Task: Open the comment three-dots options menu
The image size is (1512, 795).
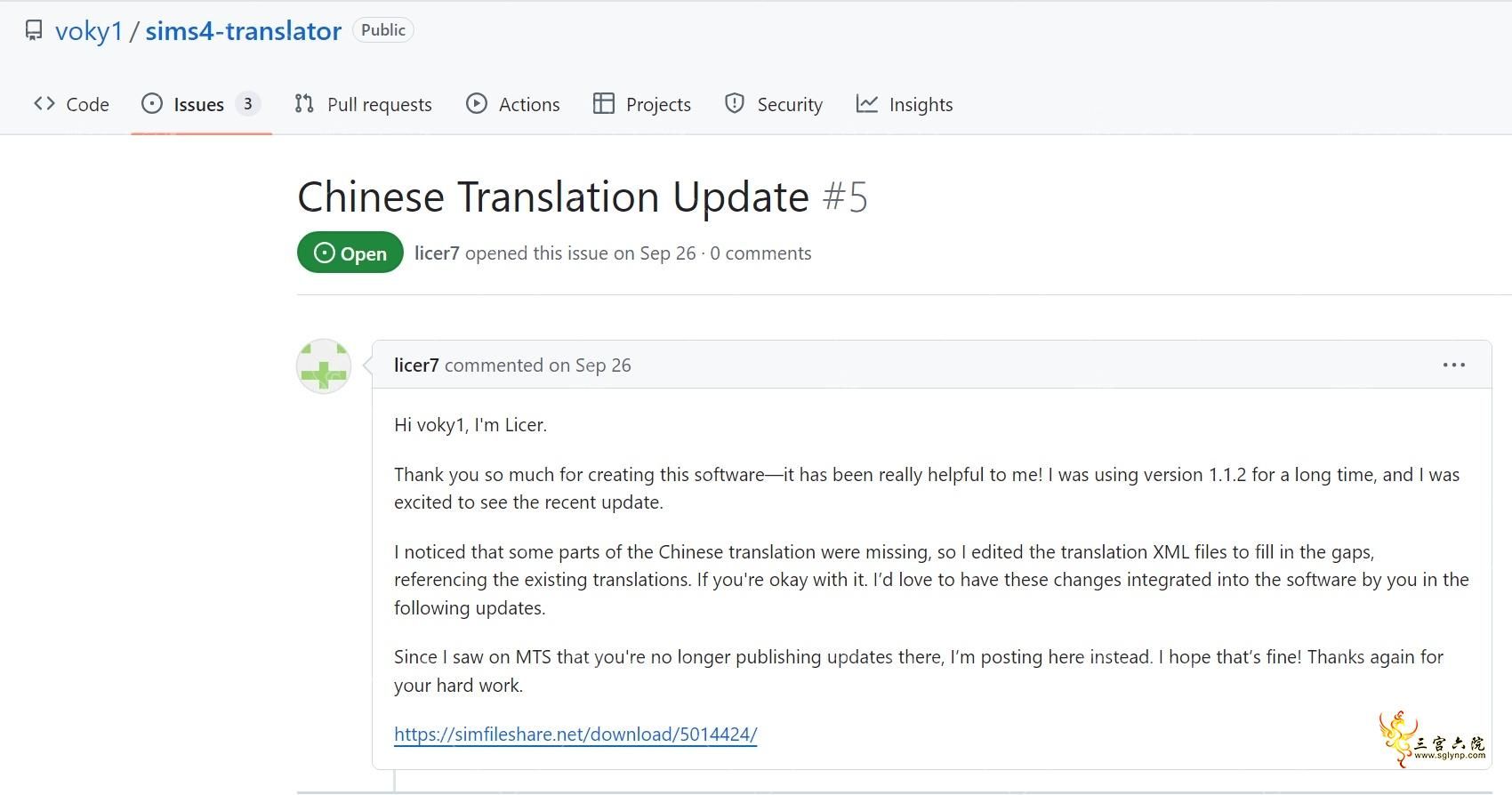Action: coord(1454,365)
